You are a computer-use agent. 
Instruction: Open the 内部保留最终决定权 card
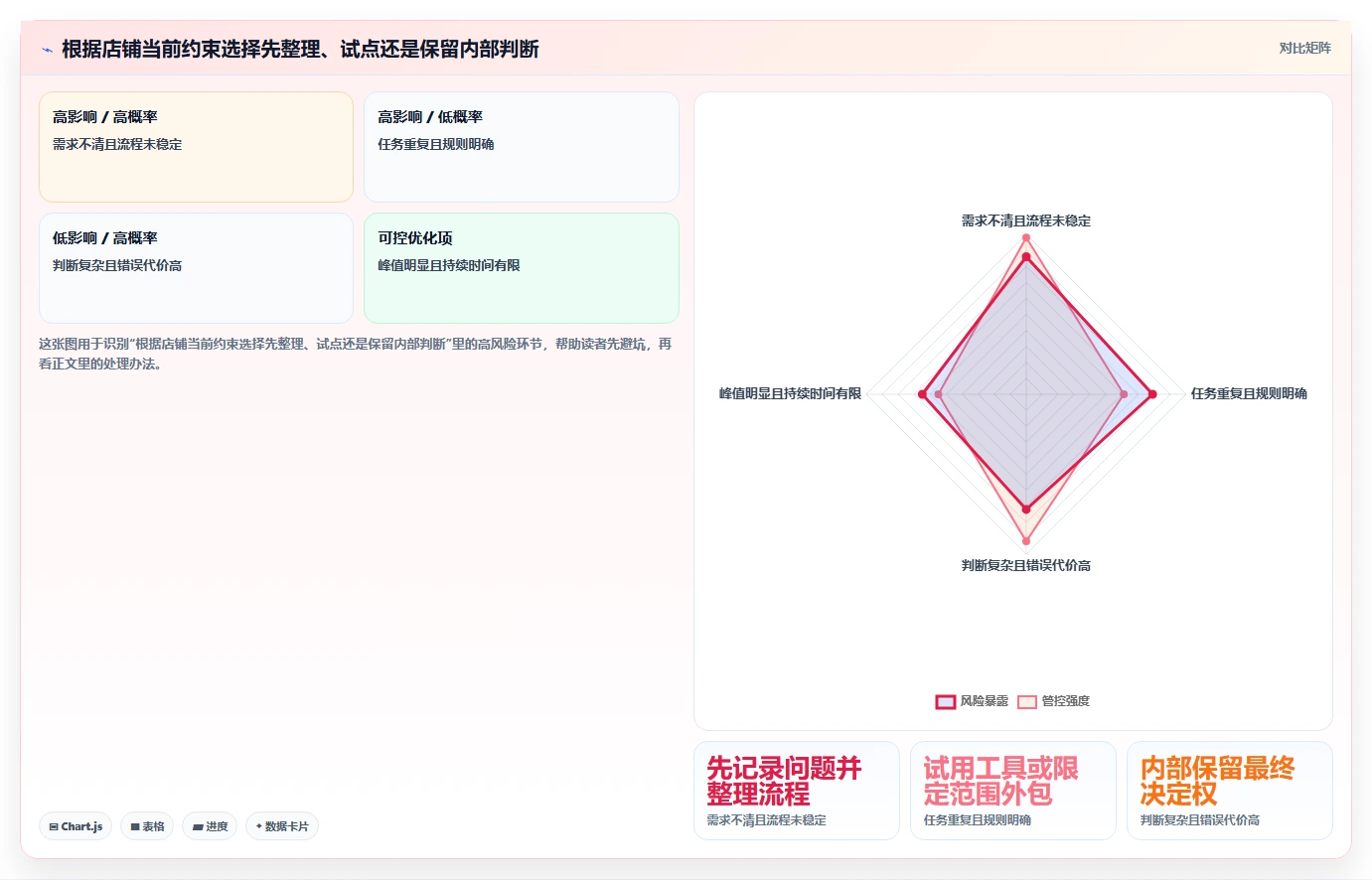pos(1229,791)
